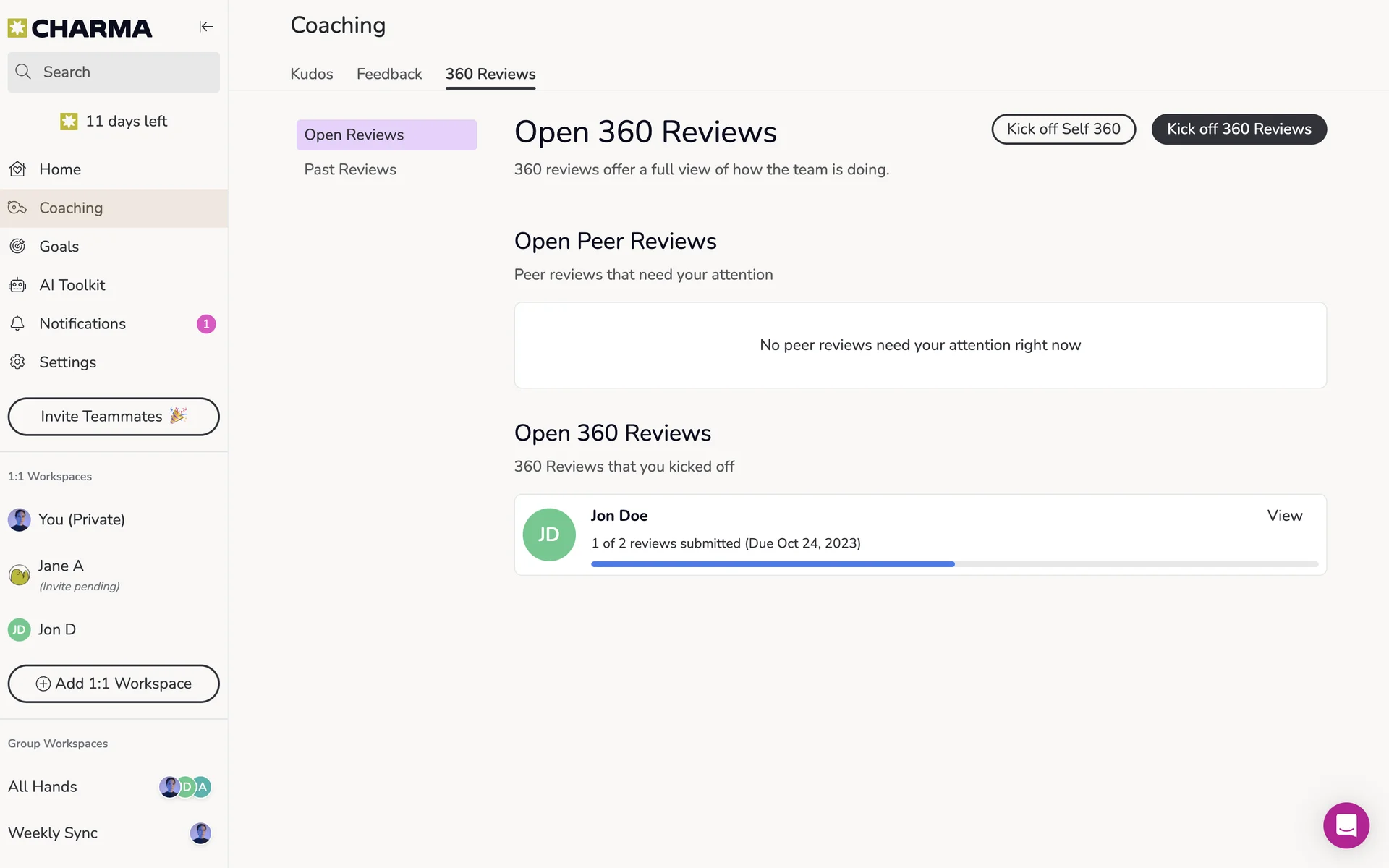Open the chat support bubble icon
Viewport: 1389px width, 868px height.
pos(1346,825)
